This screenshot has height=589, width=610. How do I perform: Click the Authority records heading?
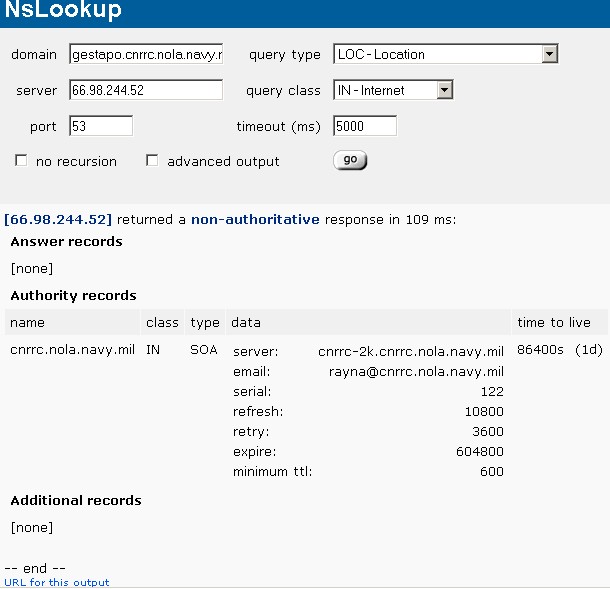pos(74,296)
